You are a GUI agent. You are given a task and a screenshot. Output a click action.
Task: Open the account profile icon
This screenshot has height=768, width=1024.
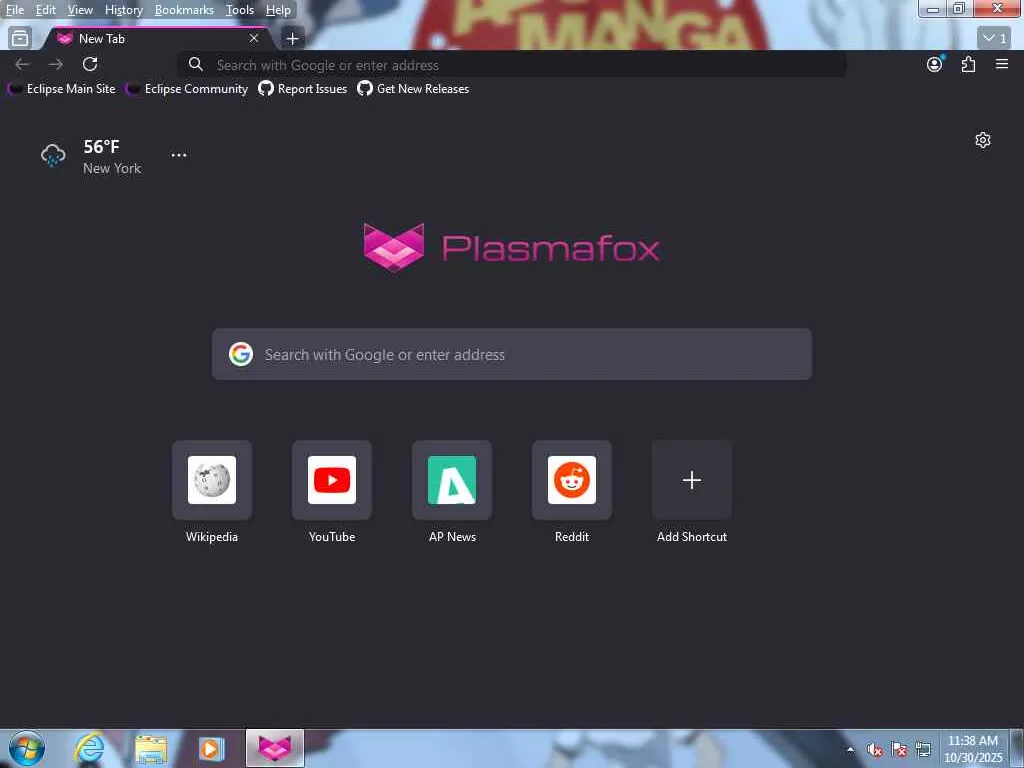935,64
